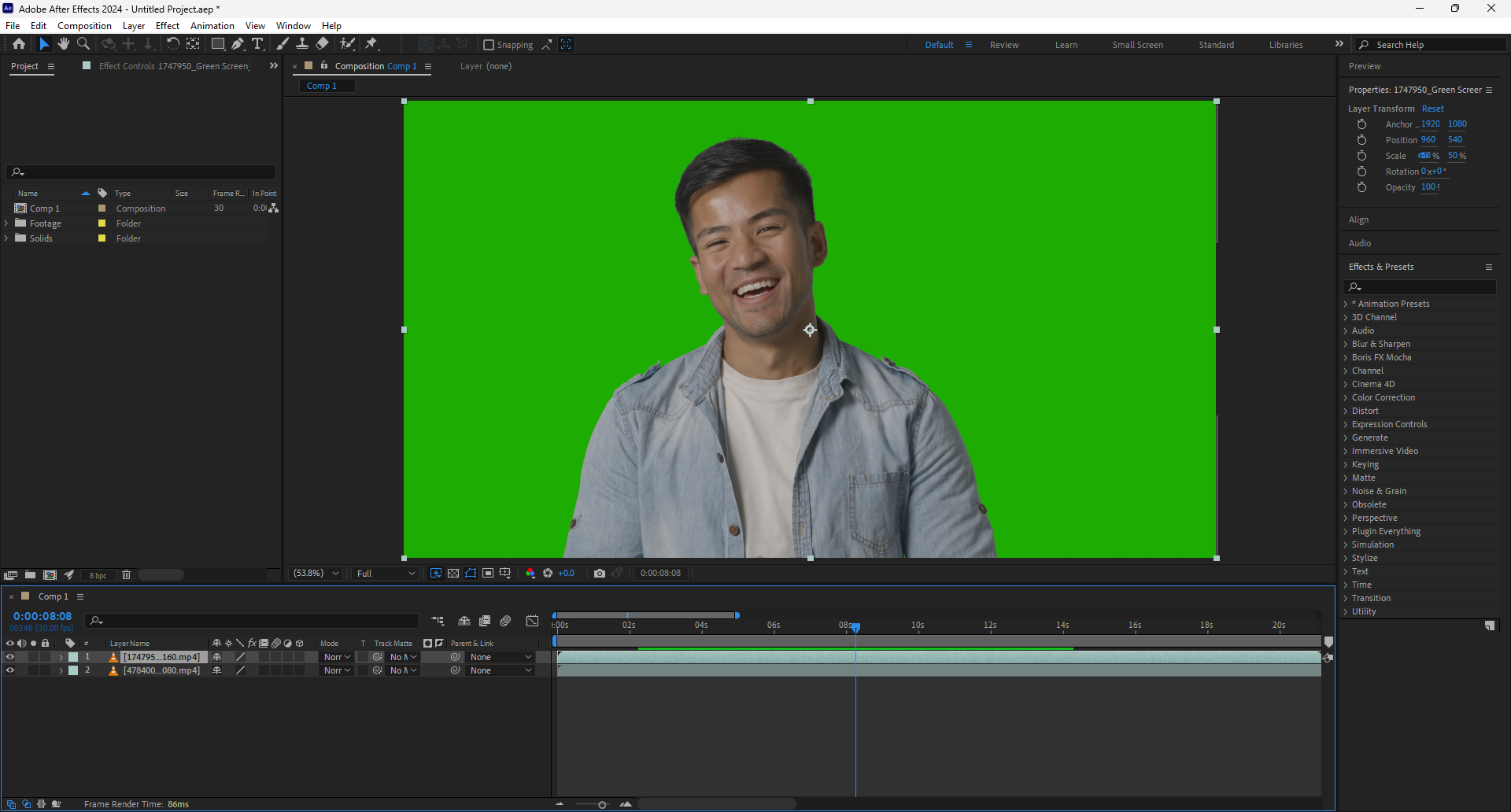Image resolution: width=1511 pixels, height=812 pixels.
Task: Select the Puppet Pin tool
Action: tap(371, 44)
